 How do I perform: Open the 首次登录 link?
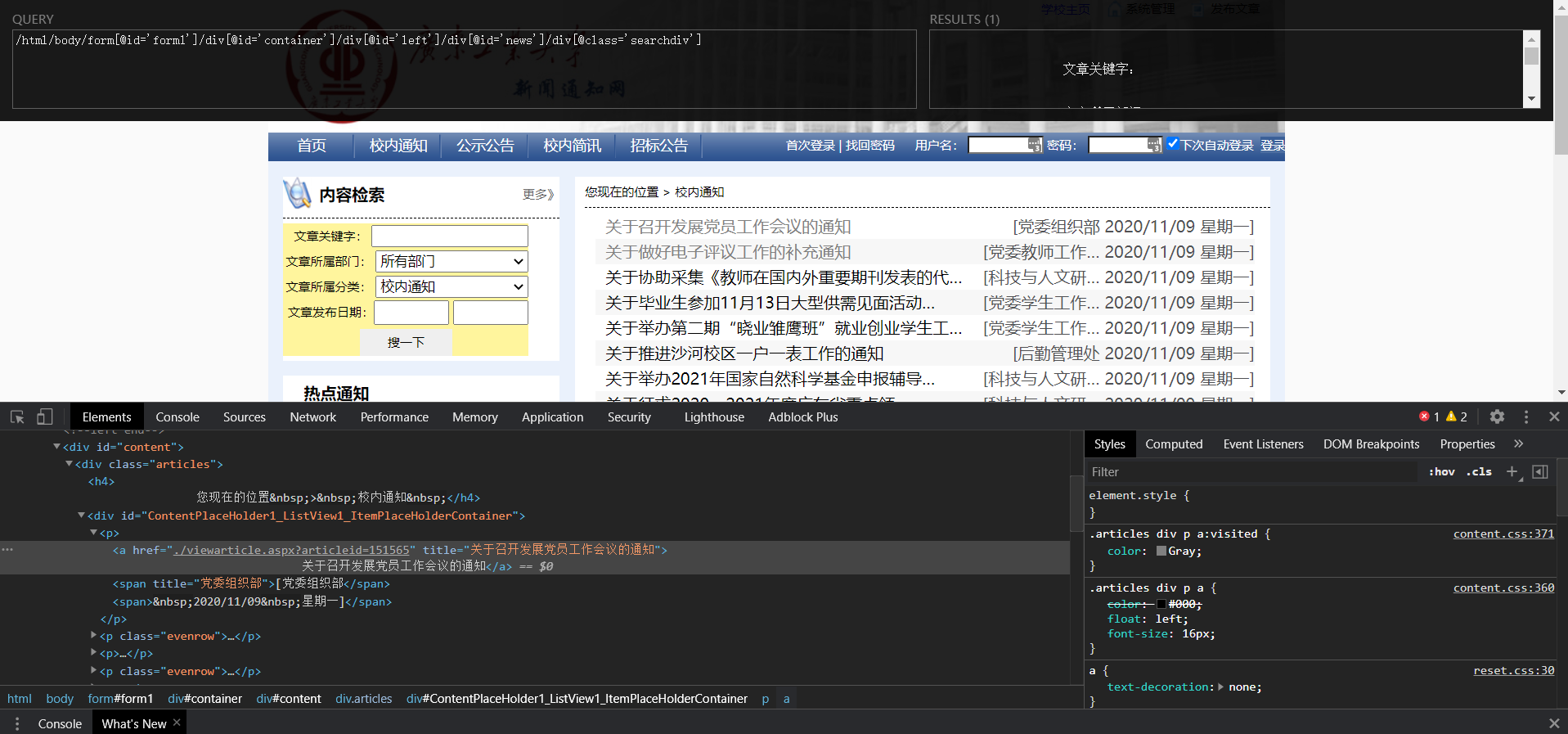click(811, 145)
